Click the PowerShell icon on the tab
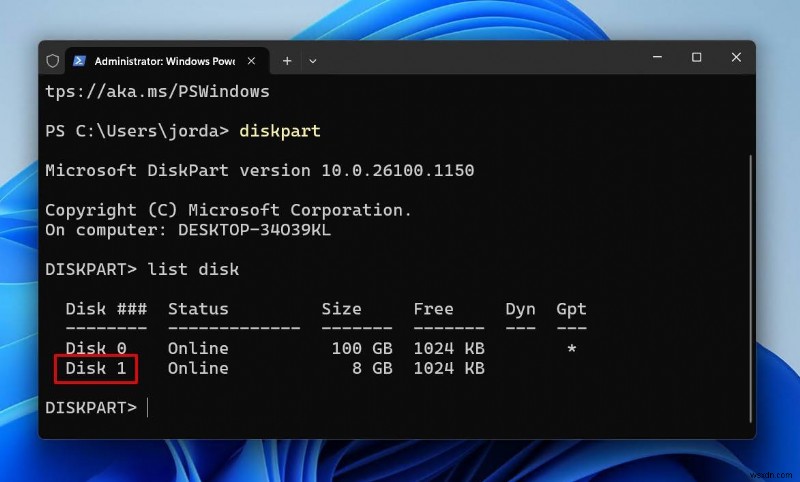 [x=79, y=61]
